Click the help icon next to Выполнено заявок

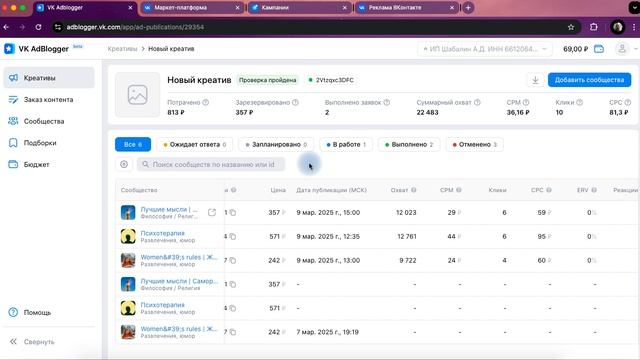coord(386,102)
